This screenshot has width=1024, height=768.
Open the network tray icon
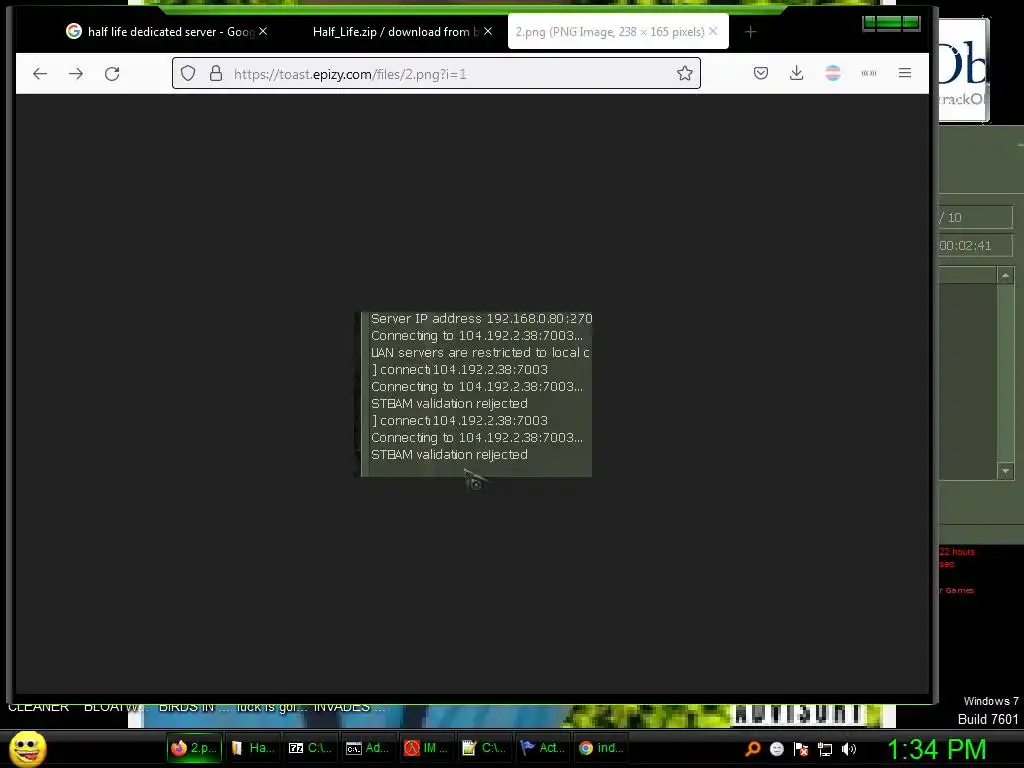(825, 749)
